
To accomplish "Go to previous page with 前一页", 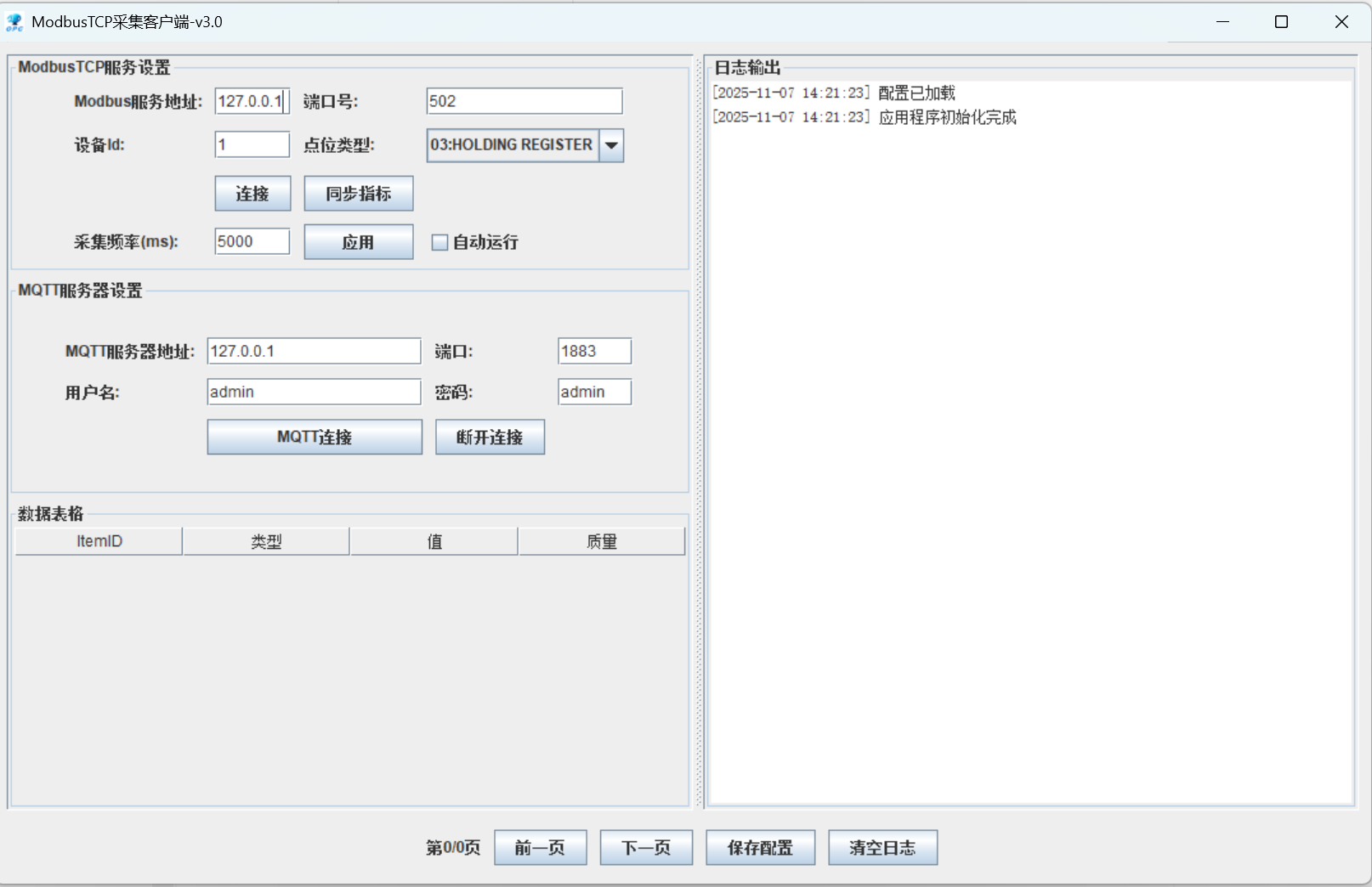I will pyautogui.click(x=540, y=847).
